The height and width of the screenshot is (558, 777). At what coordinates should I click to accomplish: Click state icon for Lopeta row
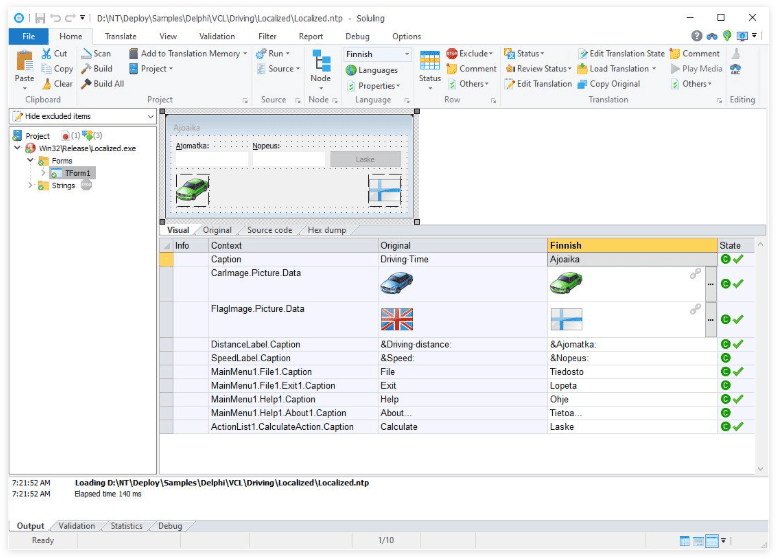(726, 386)
